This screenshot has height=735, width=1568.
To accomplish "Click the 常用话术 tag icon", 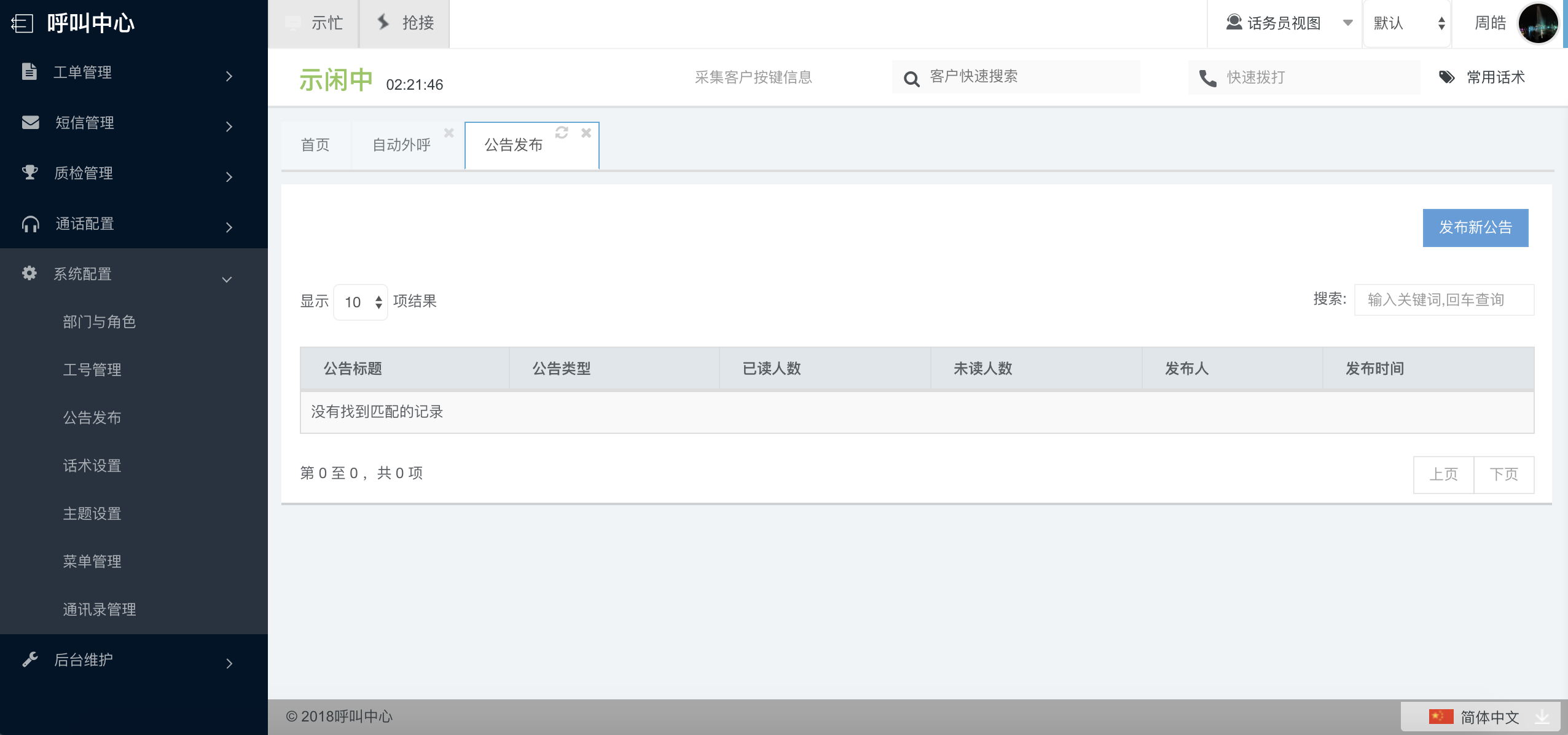I will 1447,77.
